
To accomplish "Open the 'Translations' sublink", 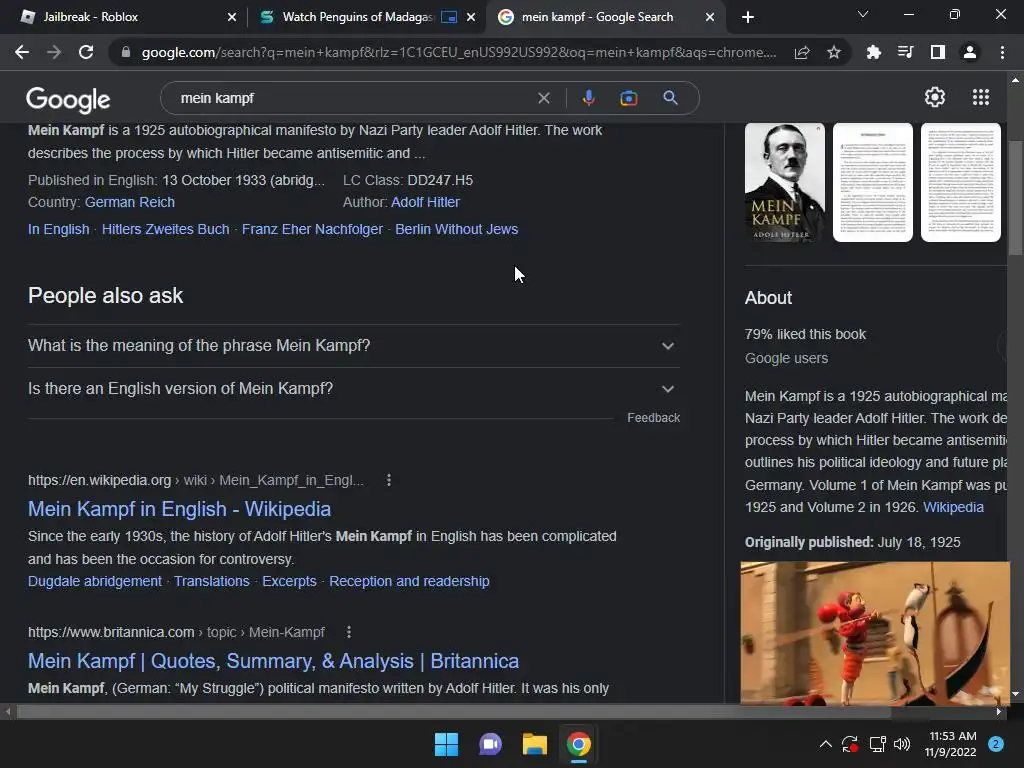I will [x=212, y=581].
